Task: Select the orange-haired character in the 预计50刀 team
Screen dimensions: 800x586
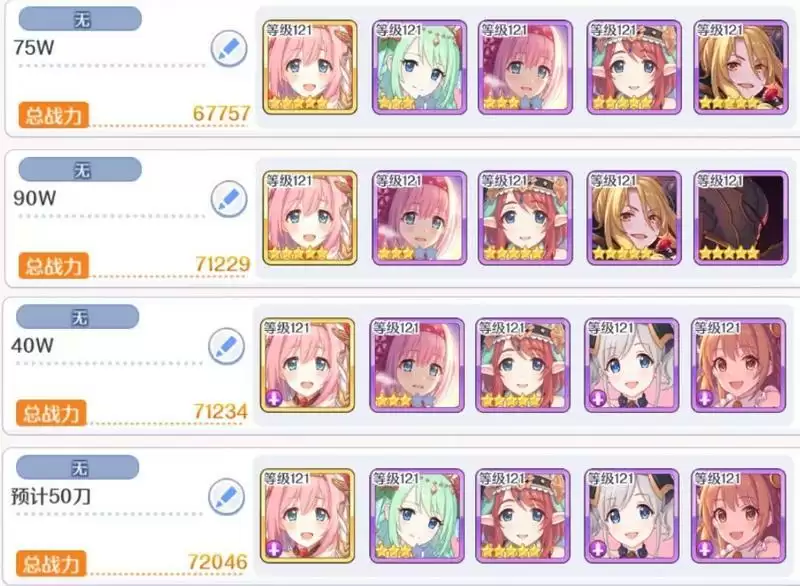Action: point(738,516)
